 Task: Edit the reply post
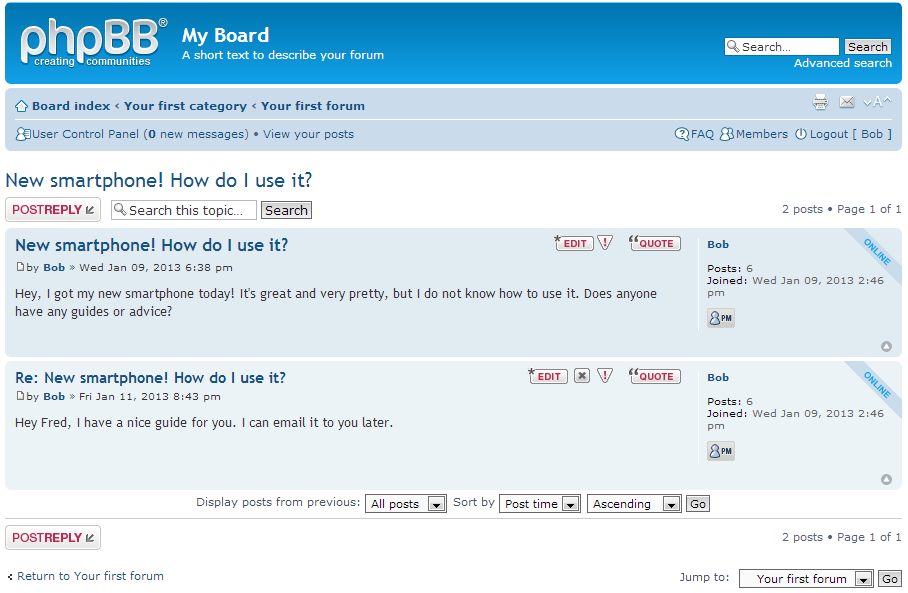[548, 376]
